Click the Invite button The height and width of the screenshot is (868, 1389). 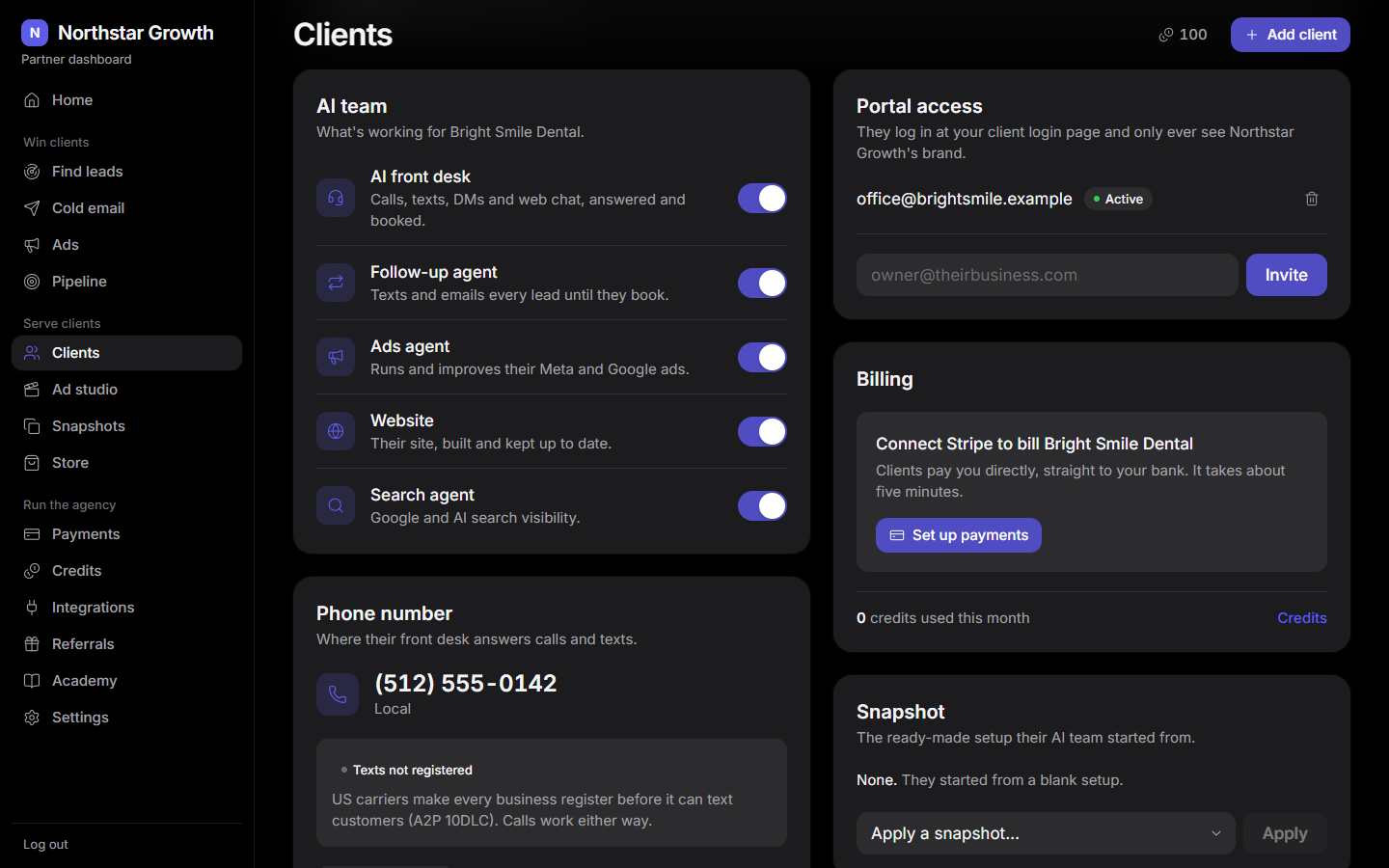pos(1286,275)
